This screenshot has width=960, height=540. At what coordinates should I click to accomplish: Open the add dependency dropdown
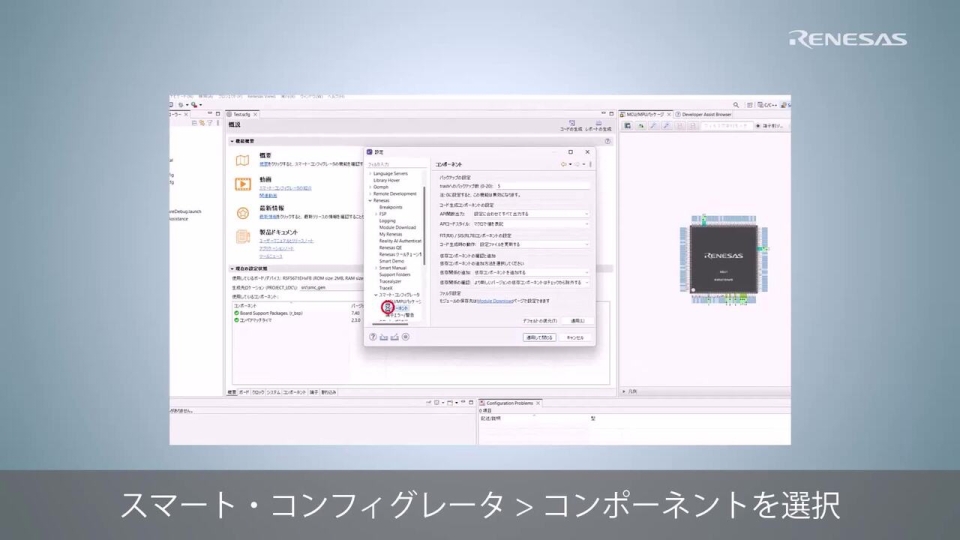coord(531,272)
